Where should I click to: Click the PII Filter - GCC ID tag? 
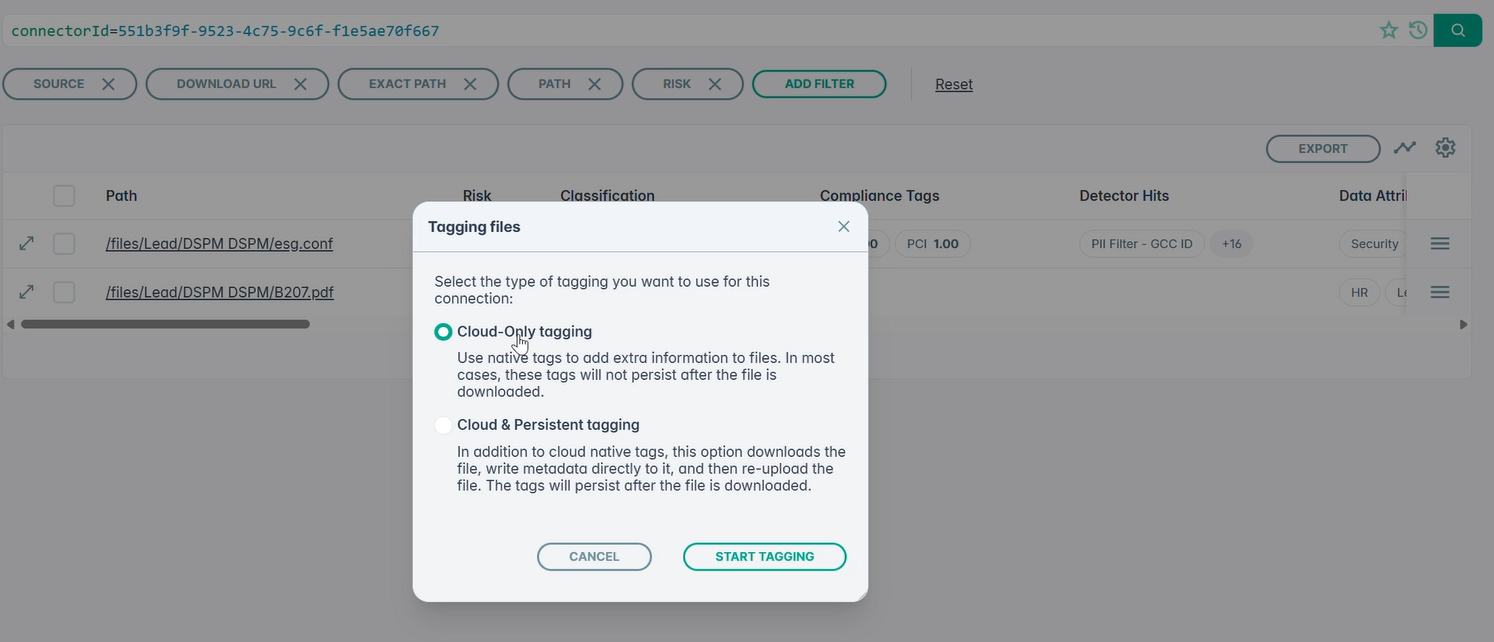(x=1141, y=244)
